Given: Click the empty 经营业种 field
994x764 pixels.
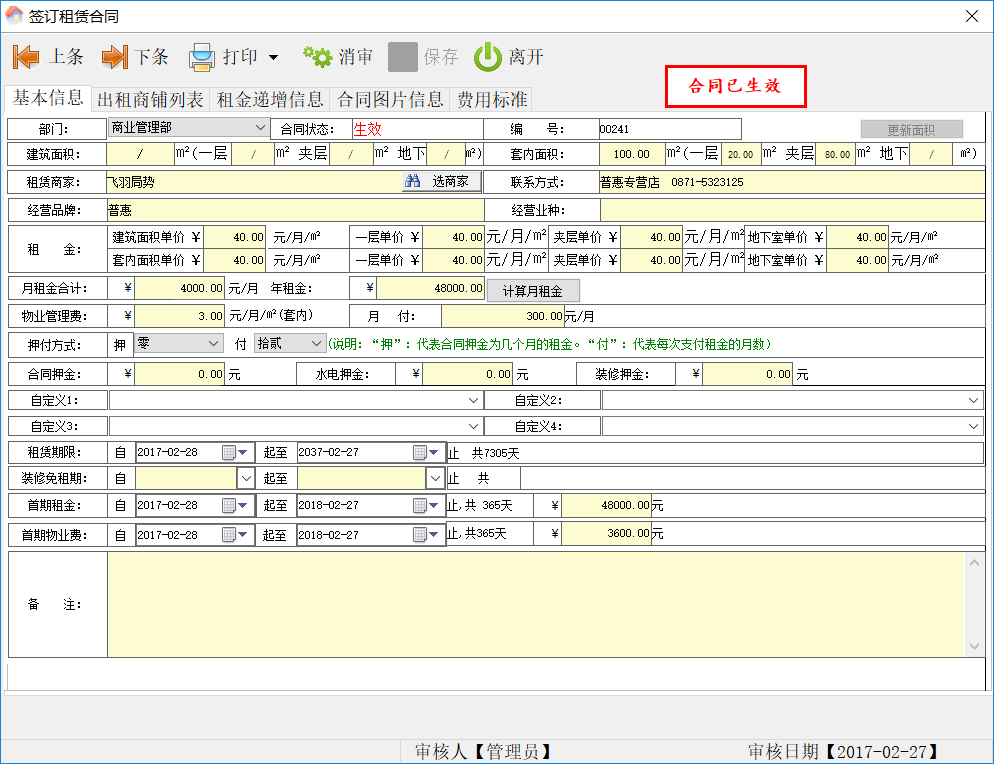Looking at the screenshot, I should [x=792, y=210].
